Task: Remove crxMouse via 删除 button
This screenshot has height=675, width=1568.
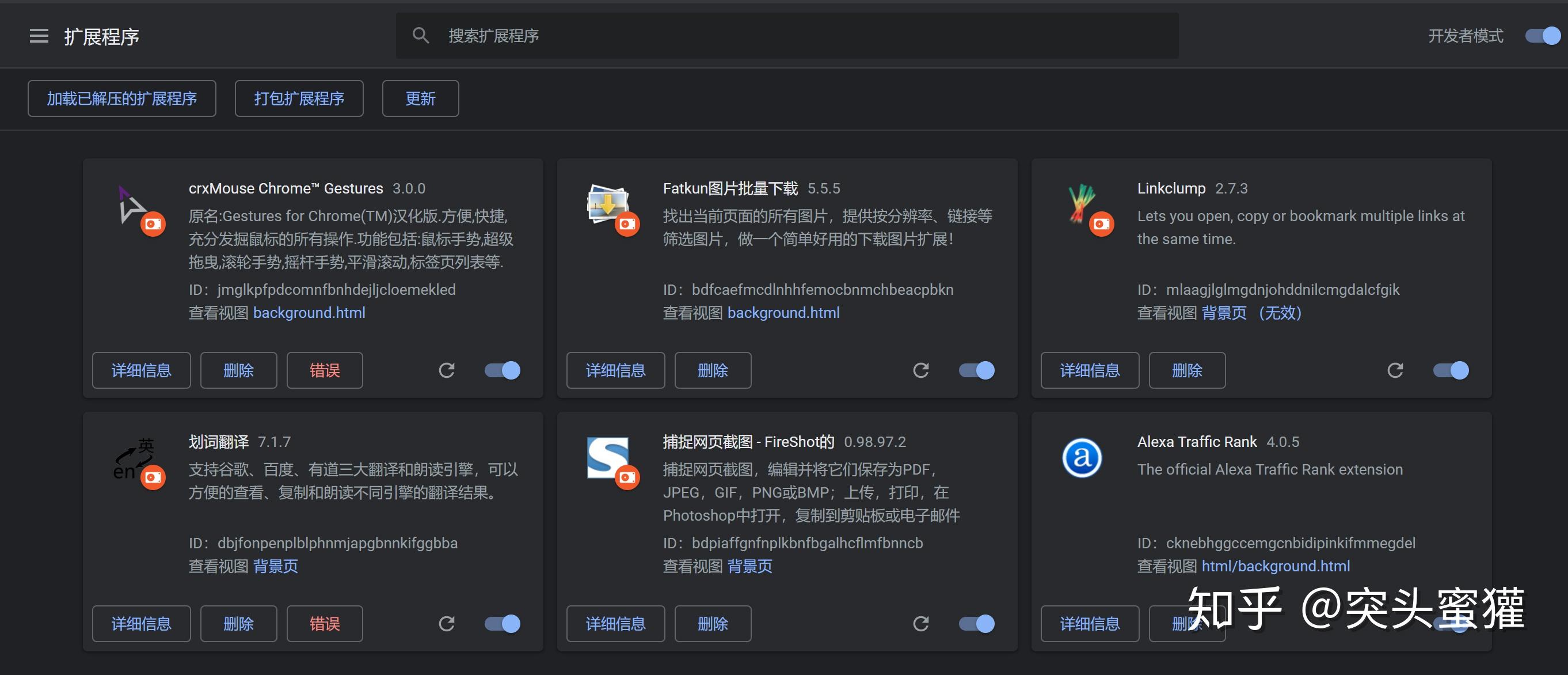Action: click(239, 370)
